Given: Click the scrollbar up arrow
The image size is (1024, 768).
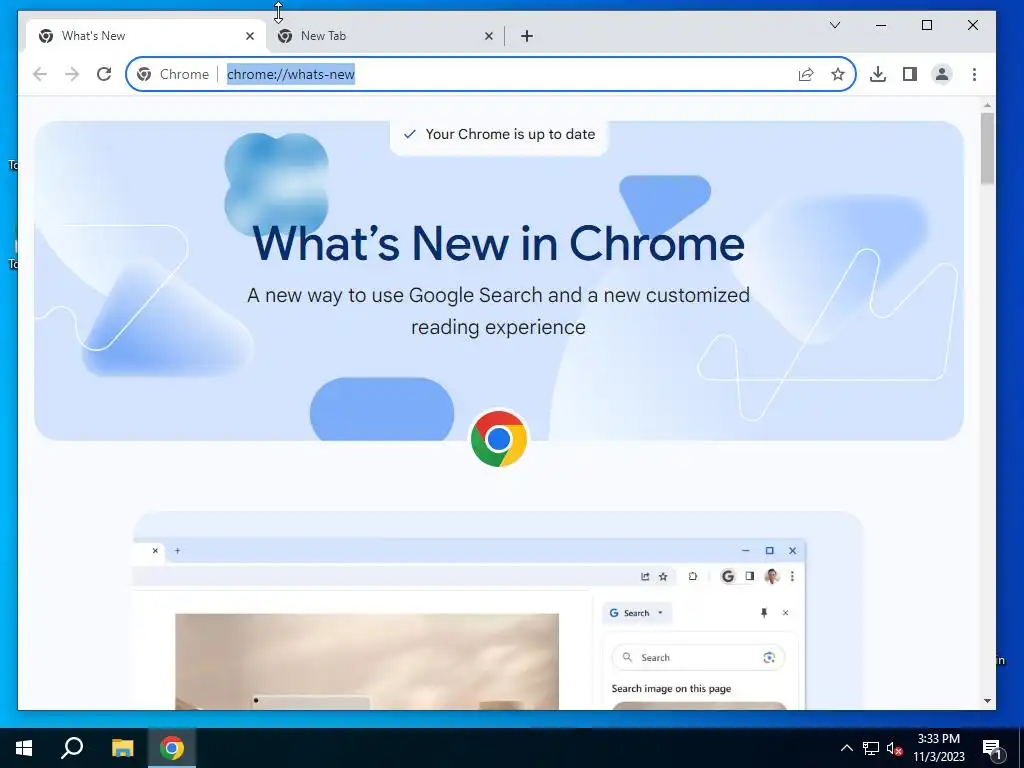Looking at the screenshot, I should point(987,105).
